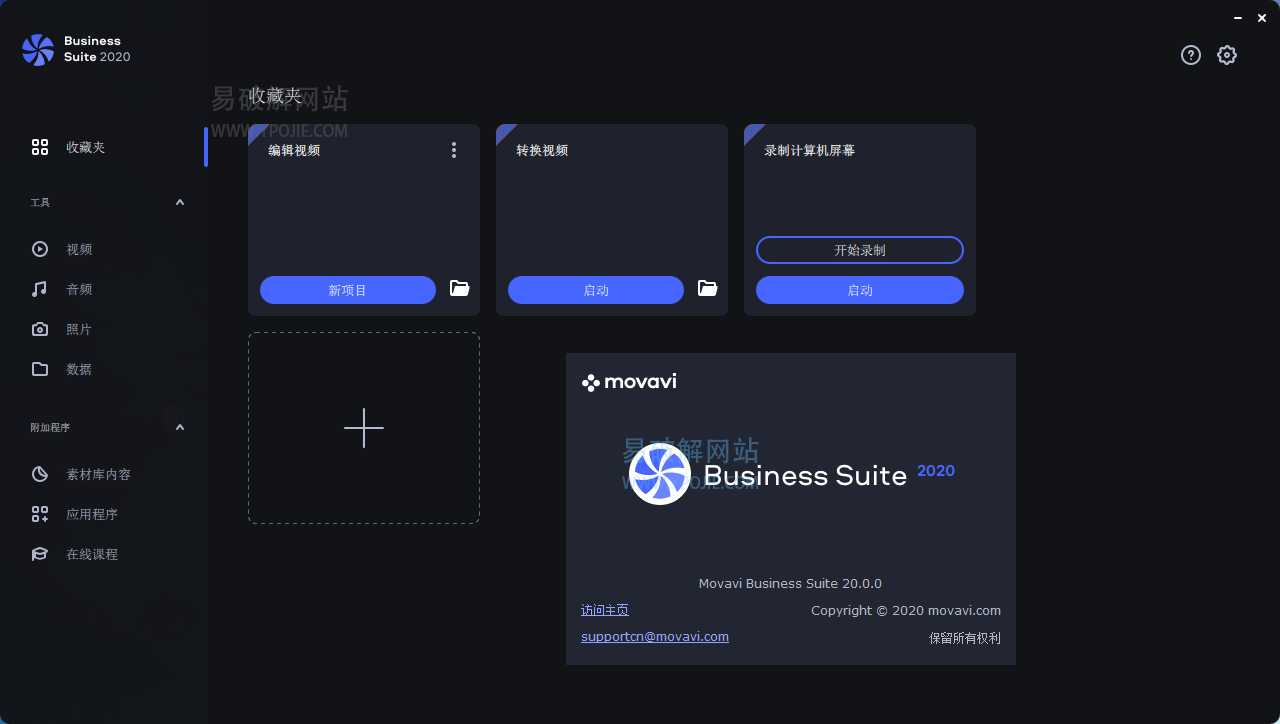Click the supportcn@movavi.com email link

[x=655, y=636]
